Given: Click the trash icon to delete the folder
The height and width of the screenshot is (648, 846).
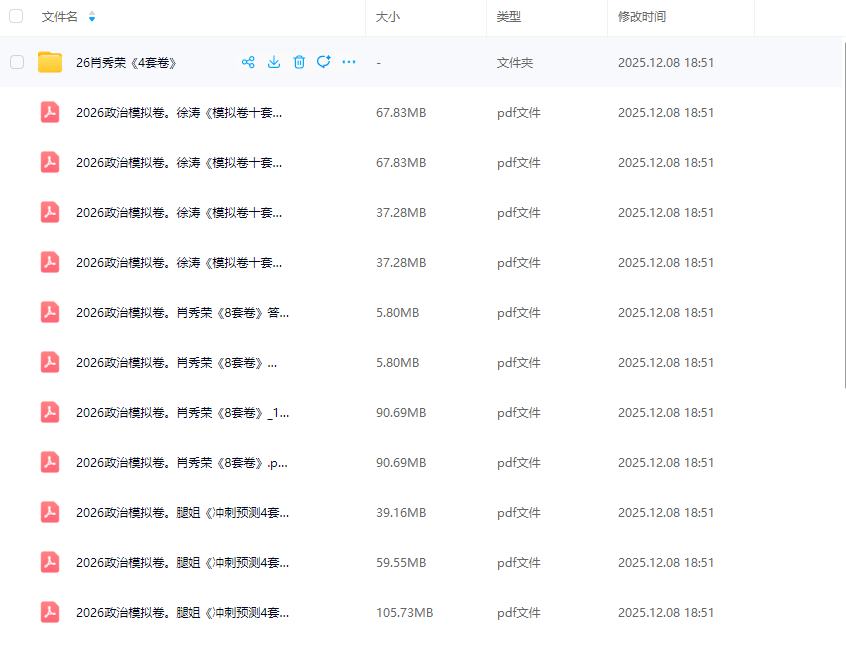Looking at the screenshot, I should click(x=299, y=62).
